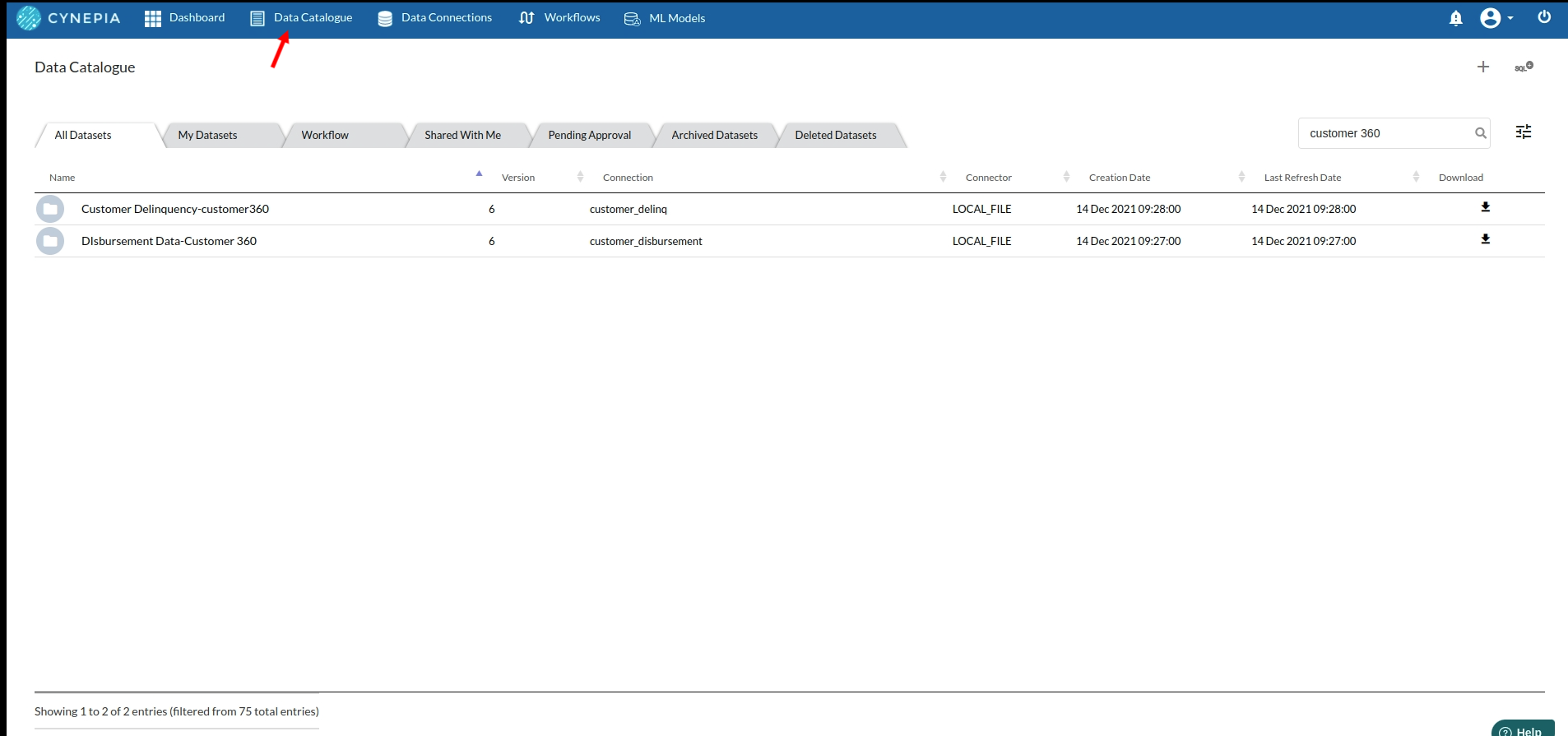Screen dimensions: 1568x736
Task: Click the Name column header
Action: [x=62, y=178]
